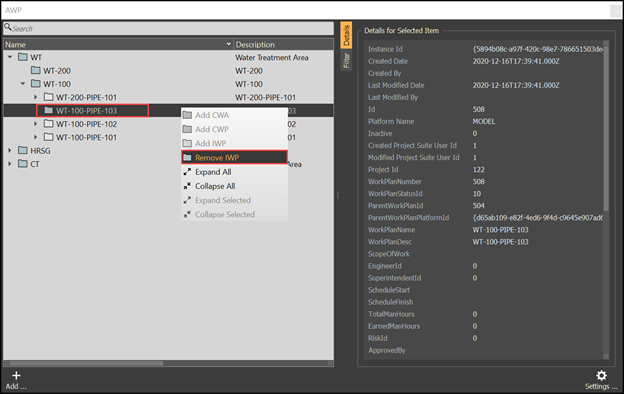Click the WT-100 folder icon
This screenshot has height=394, width=624.
pos(36,84)
